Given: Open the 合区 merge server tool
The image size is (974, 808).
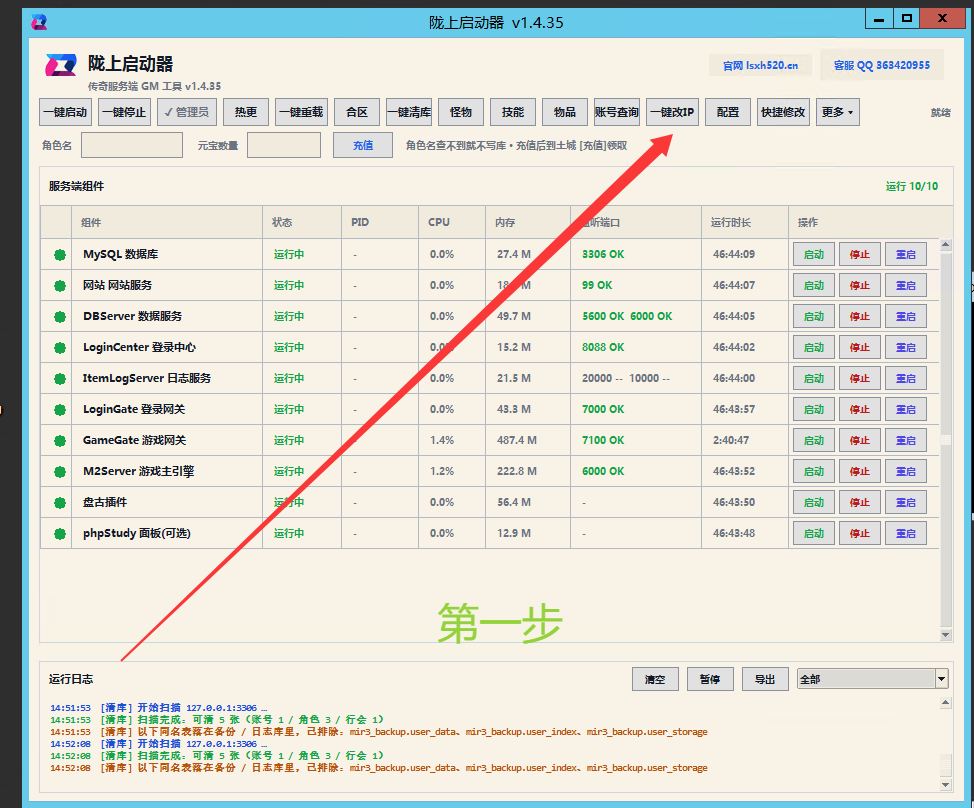Looking at the screenshot, I should tap(357, 112).
